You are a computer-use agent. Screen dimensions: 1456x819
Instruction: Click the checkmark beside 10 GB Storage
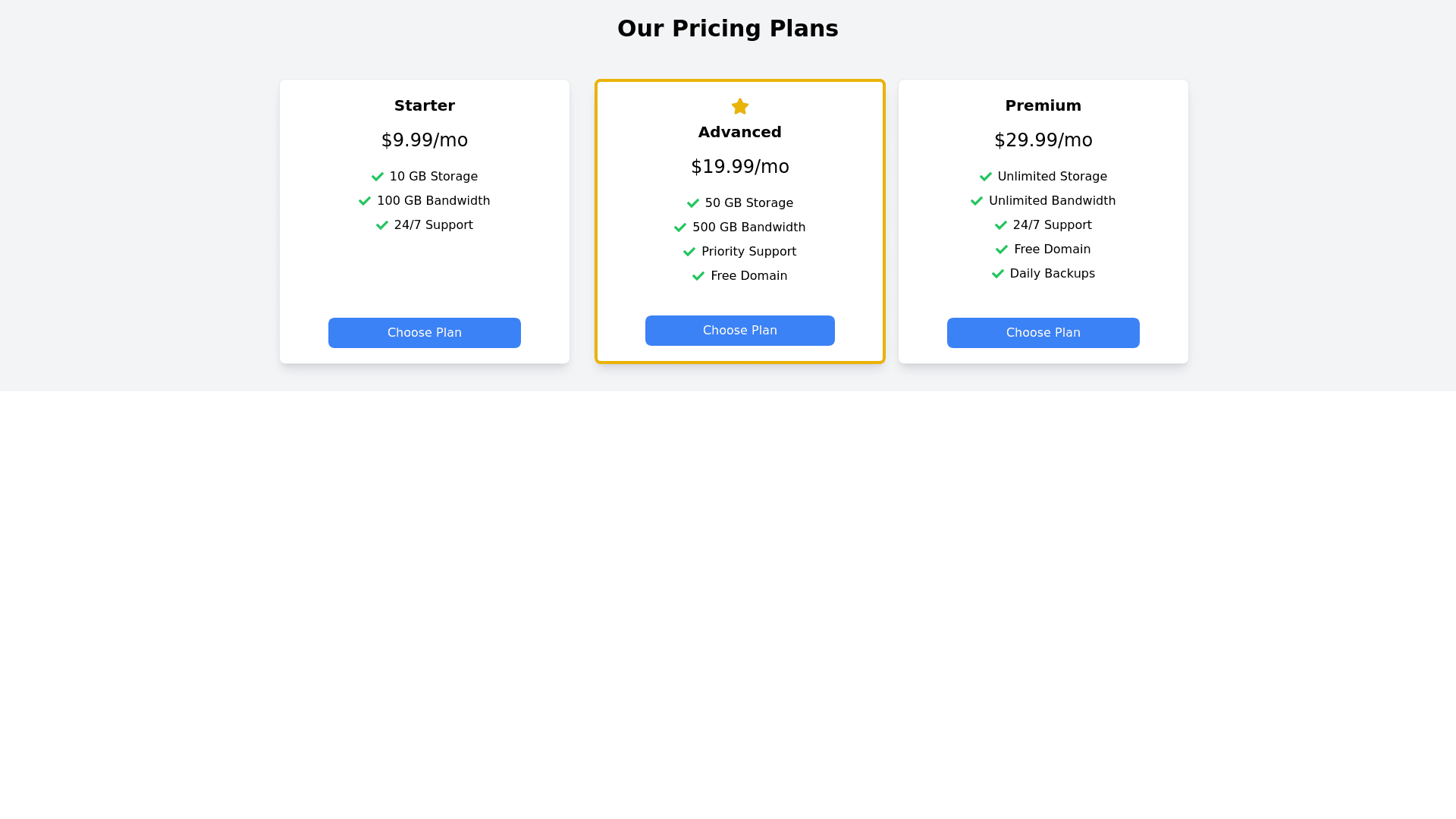[378, 177]
